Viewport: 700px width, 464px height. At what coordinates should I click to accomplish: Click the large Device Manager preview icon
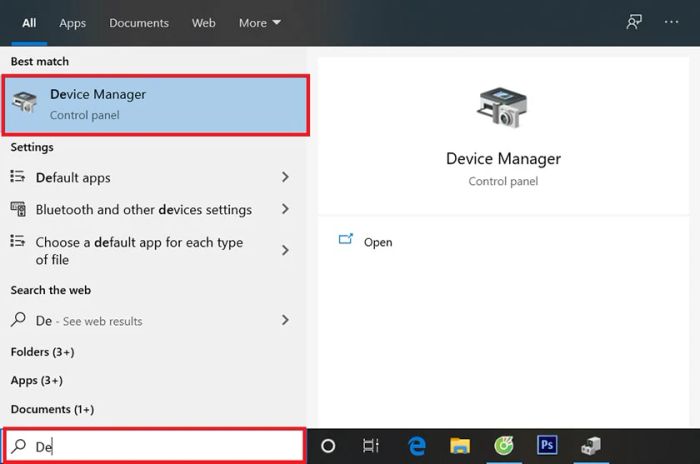tap(503, 107)
